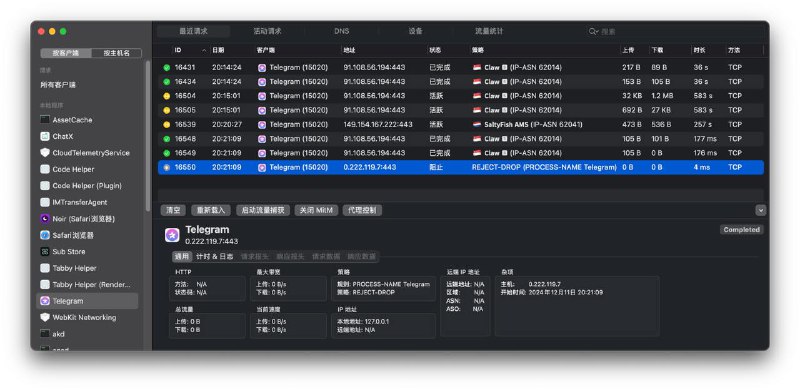Collapse the detail panel with the chevron button
800x391 pixels.
[x=761, y=210]
